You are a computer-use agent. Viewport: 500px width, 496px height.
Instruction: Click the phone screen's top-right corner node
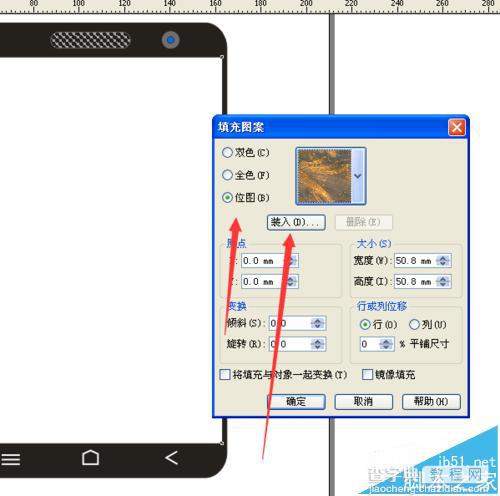[222, 57]
